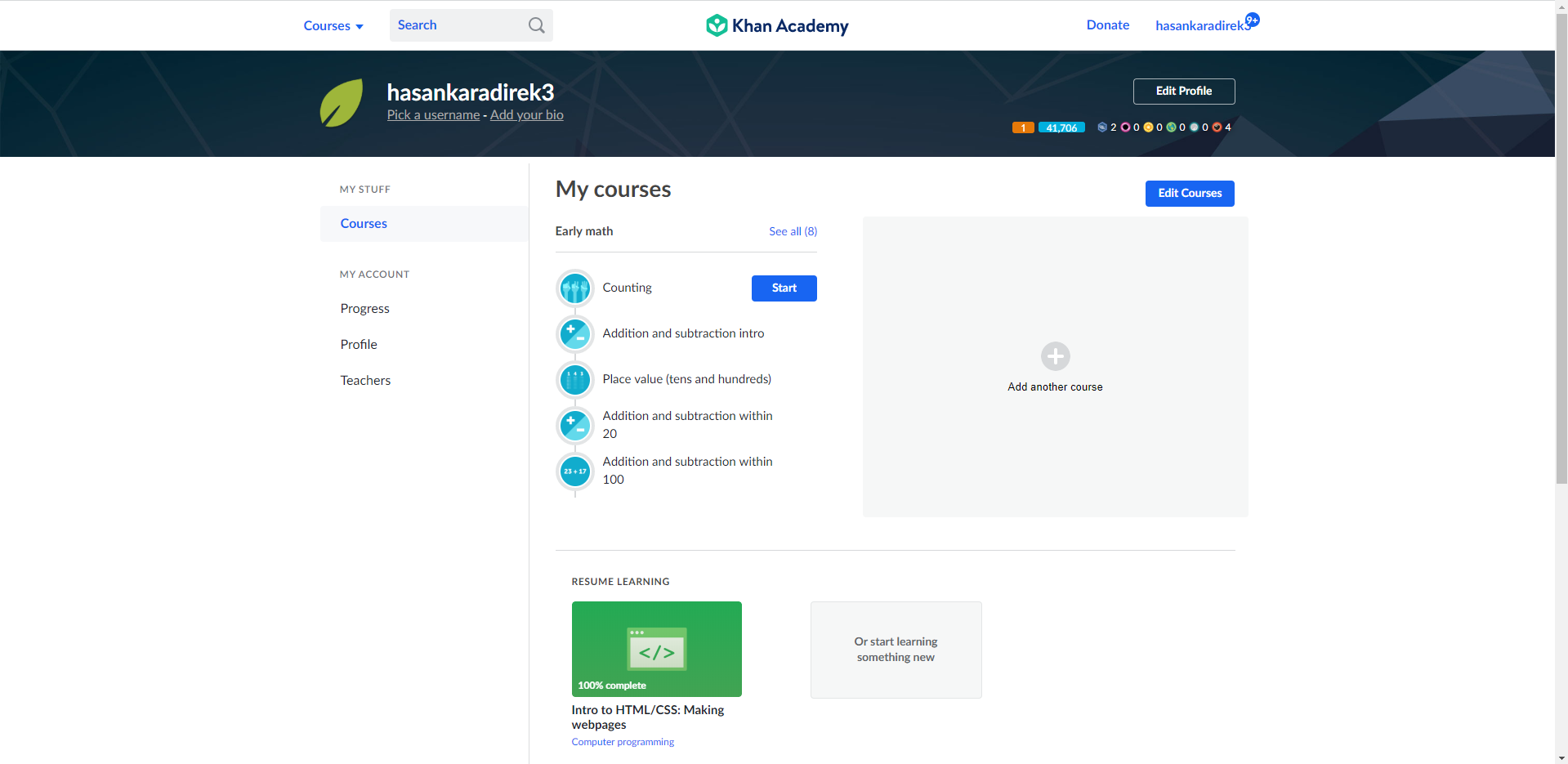The width and height of the screenshot is (1568, 764).
Task: Click the 41,706 energy points badge
Action: tap(1061, 127)
